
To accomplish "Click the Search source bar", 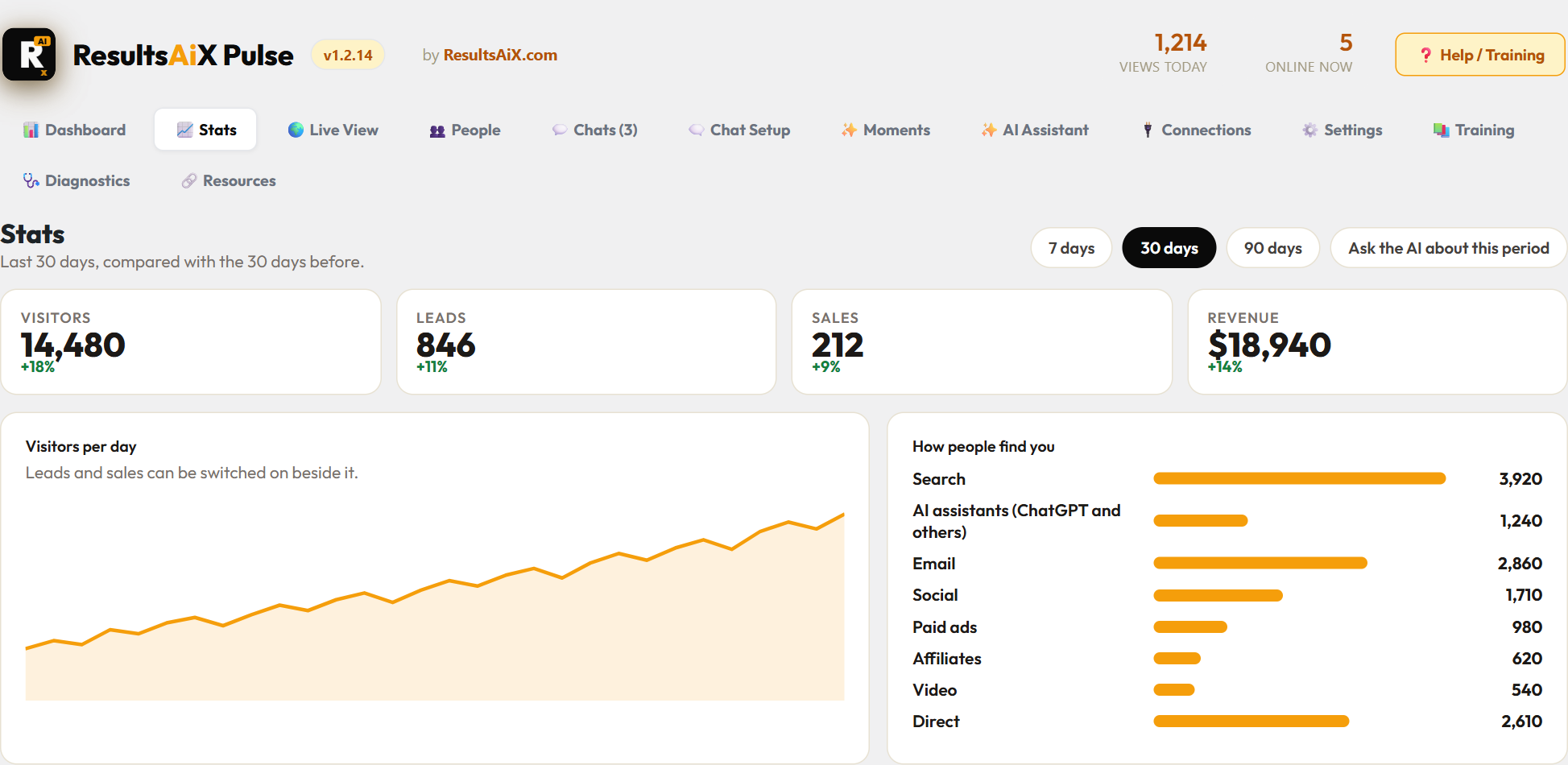I will [1300, 478].
